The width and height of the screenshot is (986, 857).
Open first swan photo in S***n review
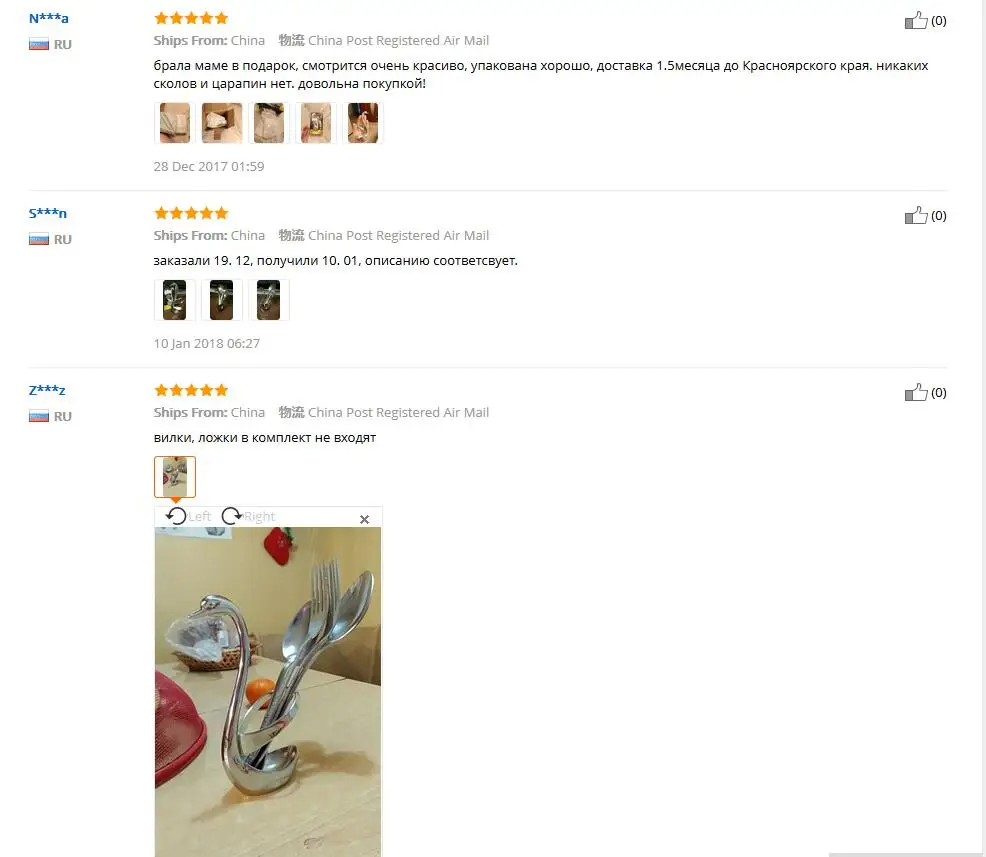click(175, 300)
